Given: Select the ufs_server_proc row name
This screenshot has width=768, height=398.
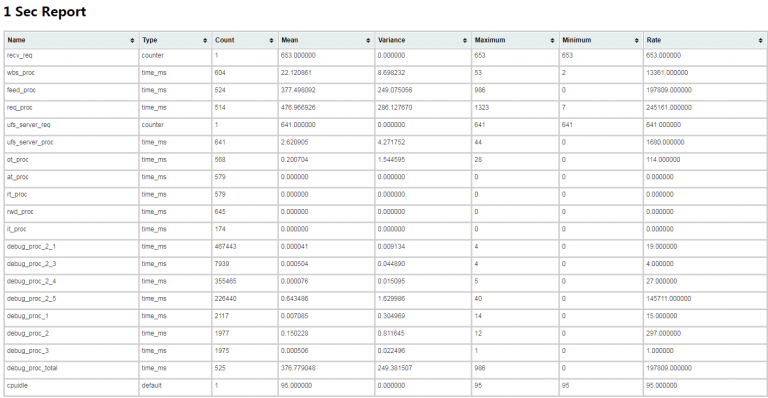Looking at the screenshot, I should 30,142.
